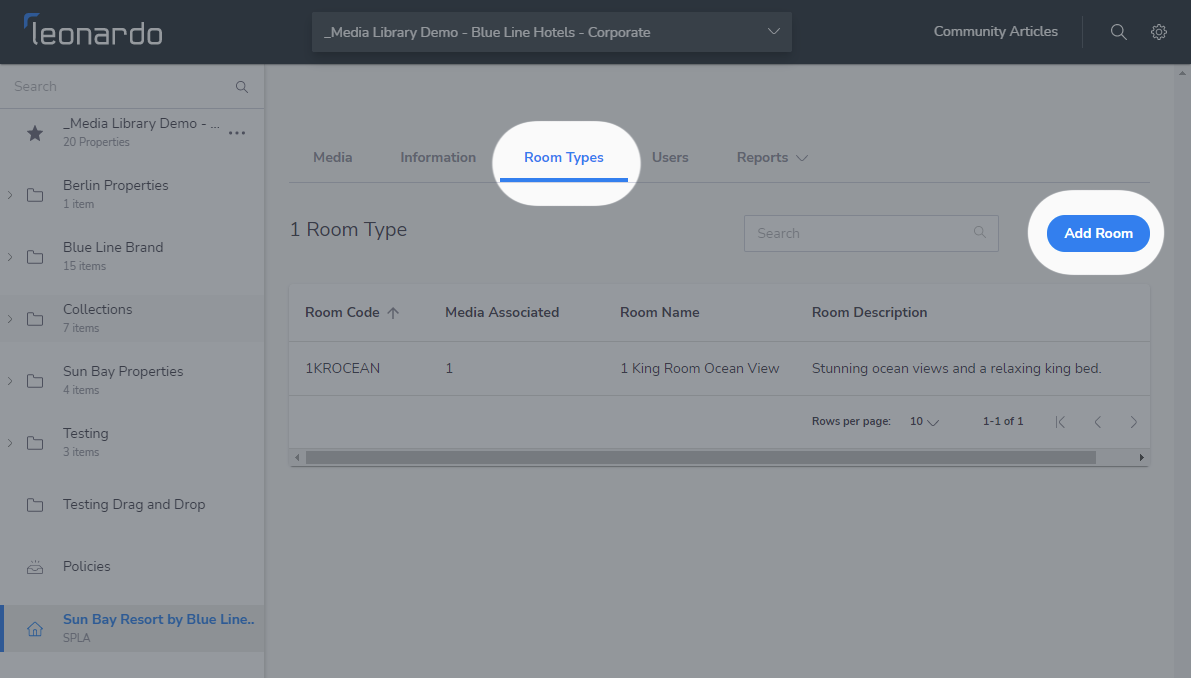
Task: Click the 1 Room Type heading
Action: pyautogui.click(x=349, y=229)
